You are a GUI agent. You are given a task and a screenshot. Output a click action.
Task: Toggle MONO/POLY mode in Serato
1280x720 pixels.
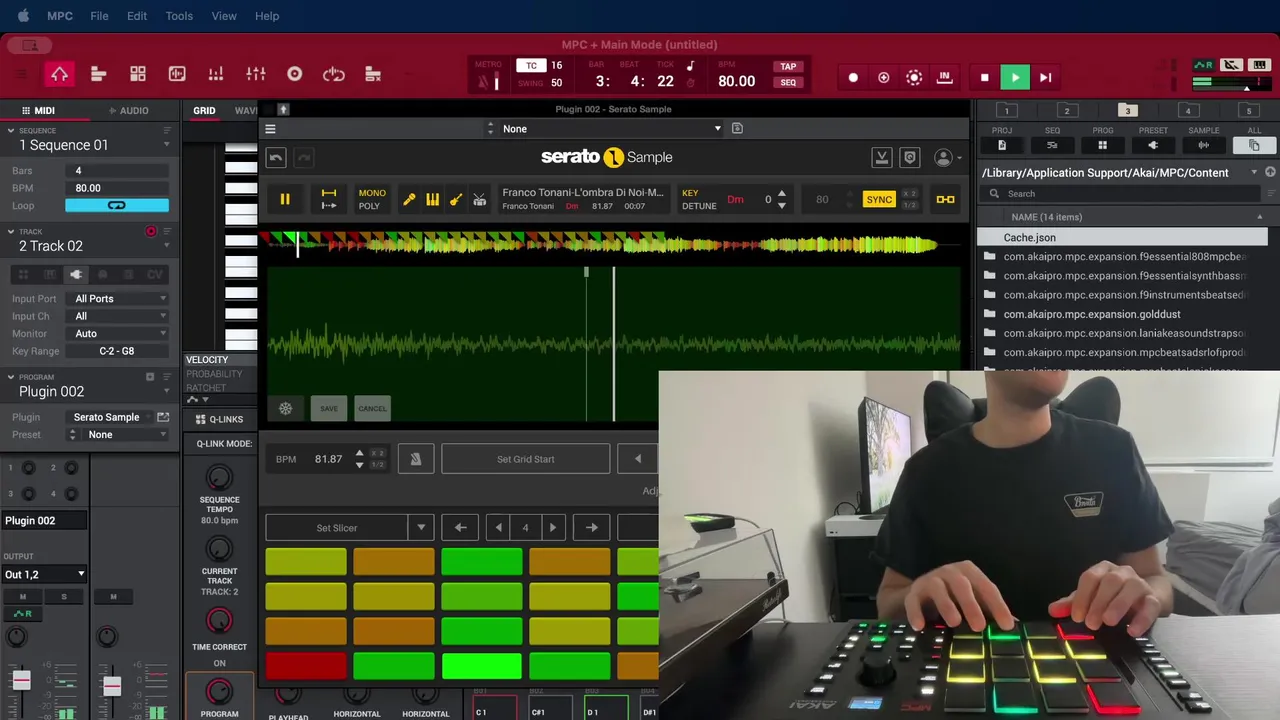pos(372,199)
